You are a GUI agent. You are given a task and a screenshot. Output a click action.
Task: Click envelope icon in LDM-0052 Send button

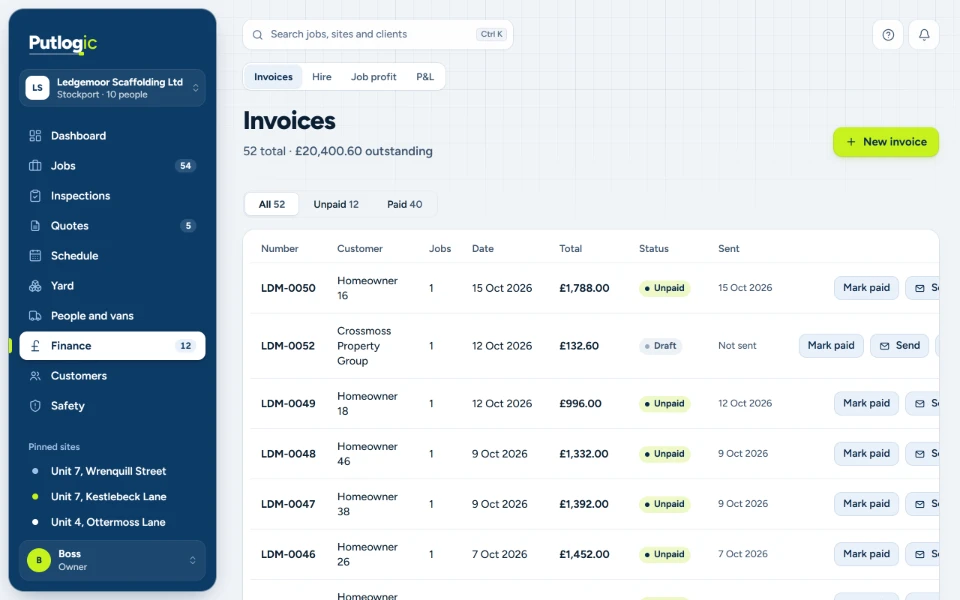pos(885,346)
